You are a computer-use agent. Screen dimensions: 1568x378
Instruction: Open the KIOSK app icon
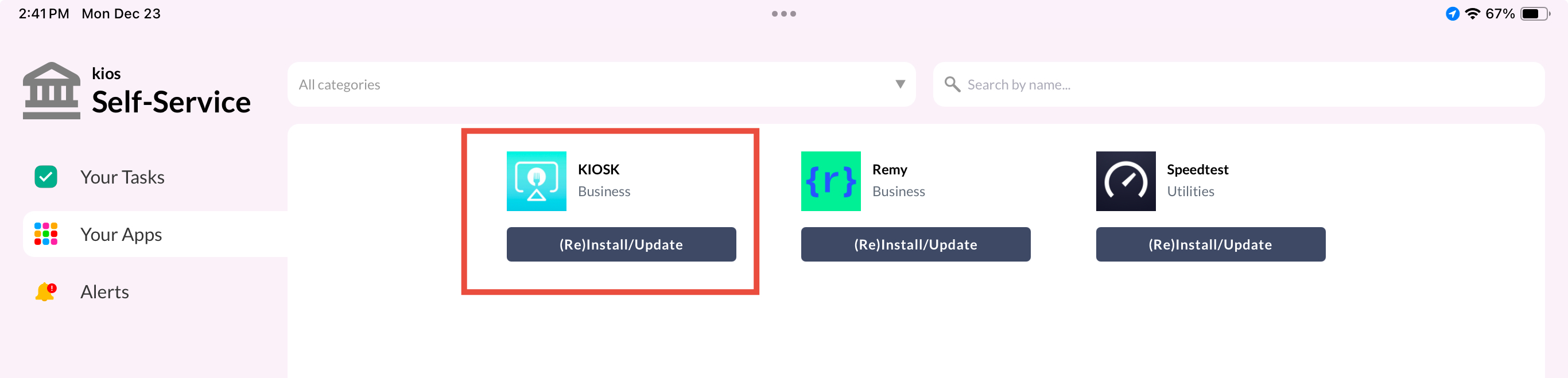tap(536, 181)
